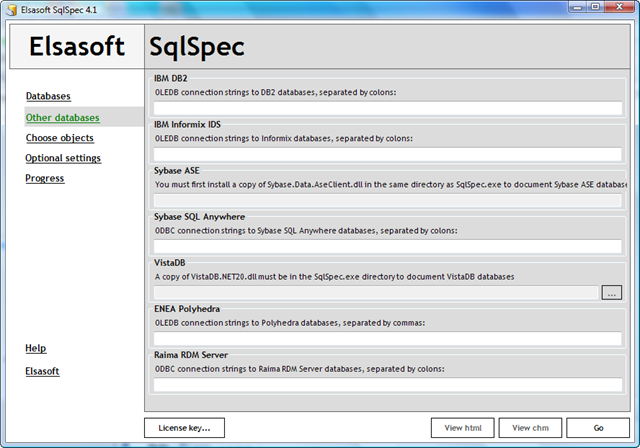Start documentation with Go button
640x448 pixels.
pos(598,428)
